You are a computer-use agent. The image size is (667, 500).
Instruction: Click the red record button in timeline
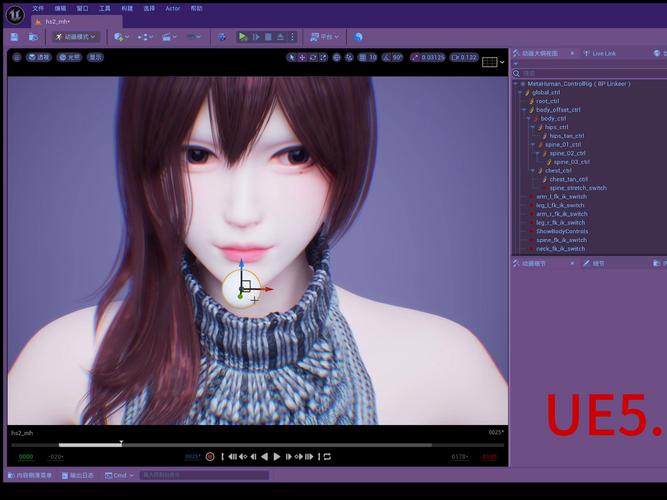click(x=210, y=456)
